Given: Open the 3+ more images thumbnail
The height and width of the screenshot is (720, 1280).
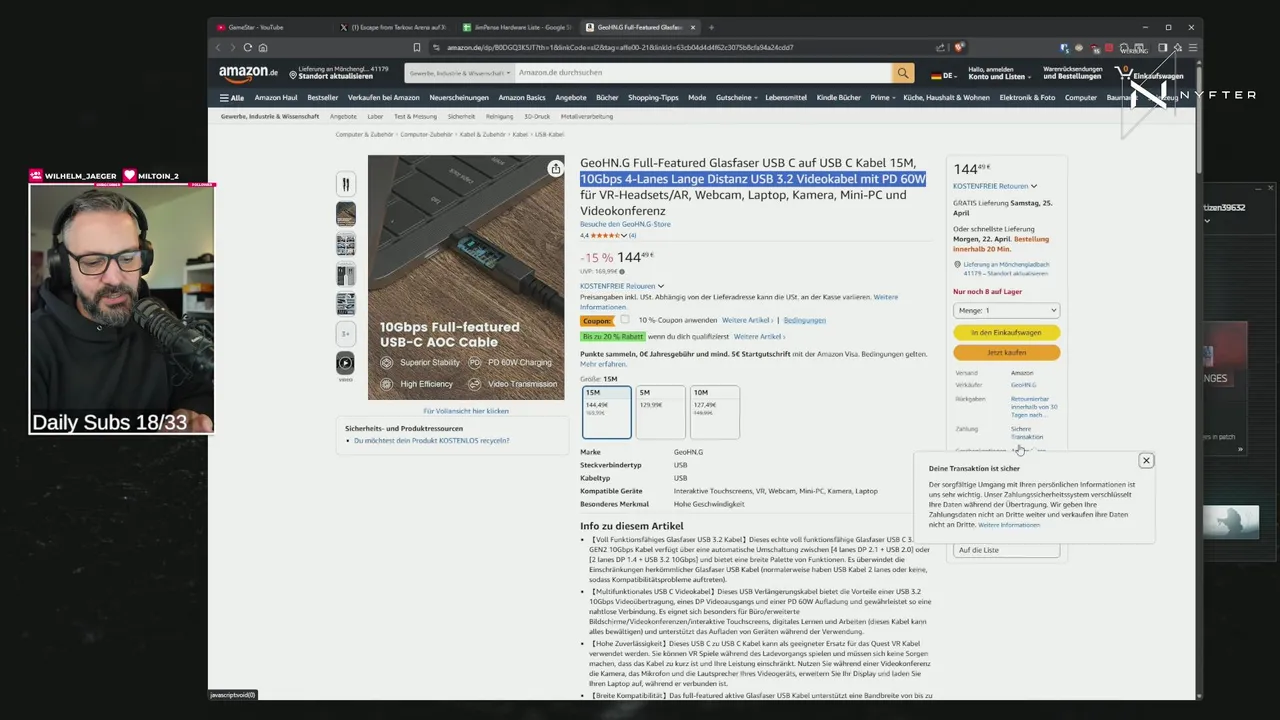Looking at the screenshot, I should click(345, 334).
